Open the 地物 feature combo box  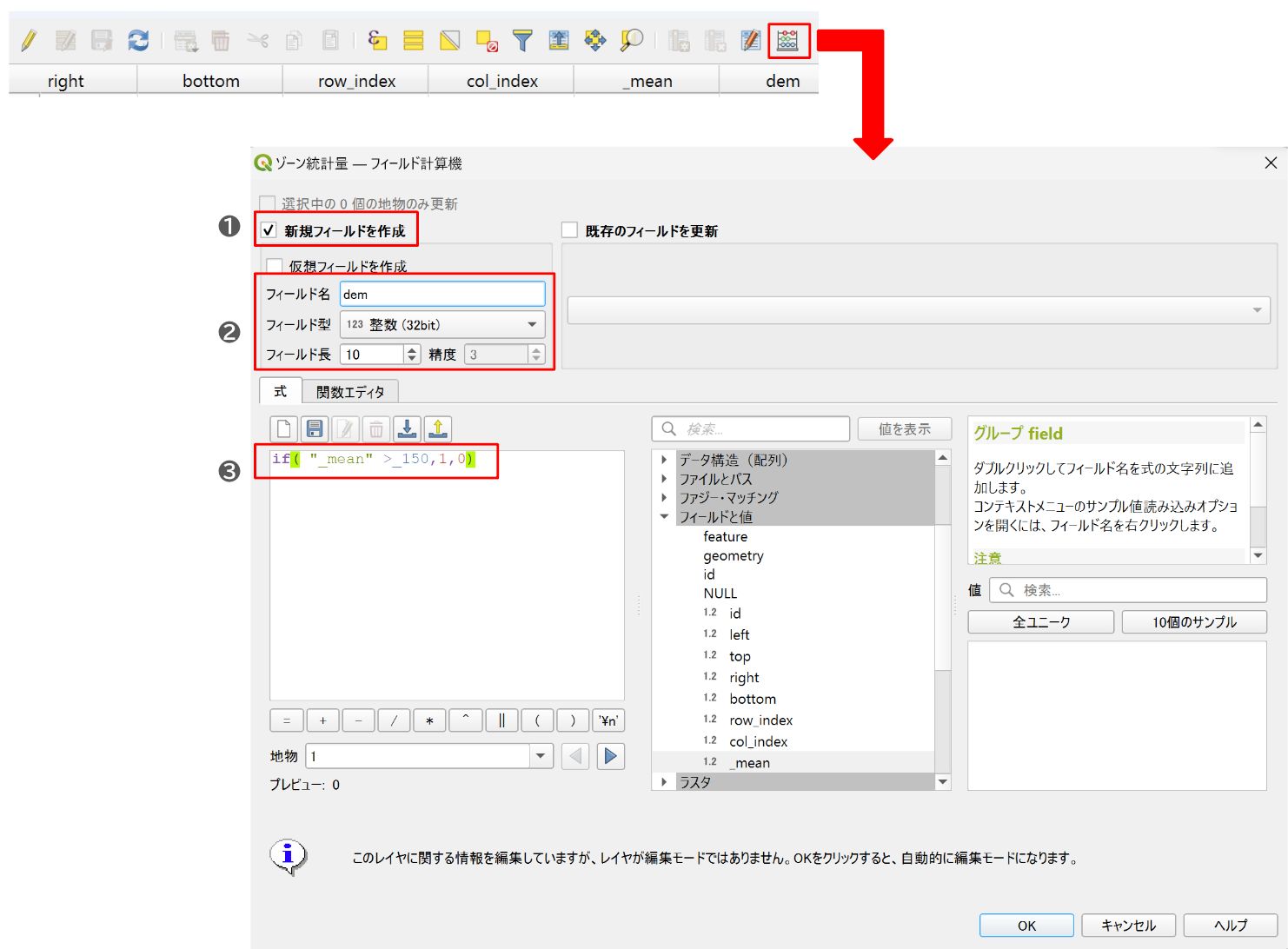429,756
